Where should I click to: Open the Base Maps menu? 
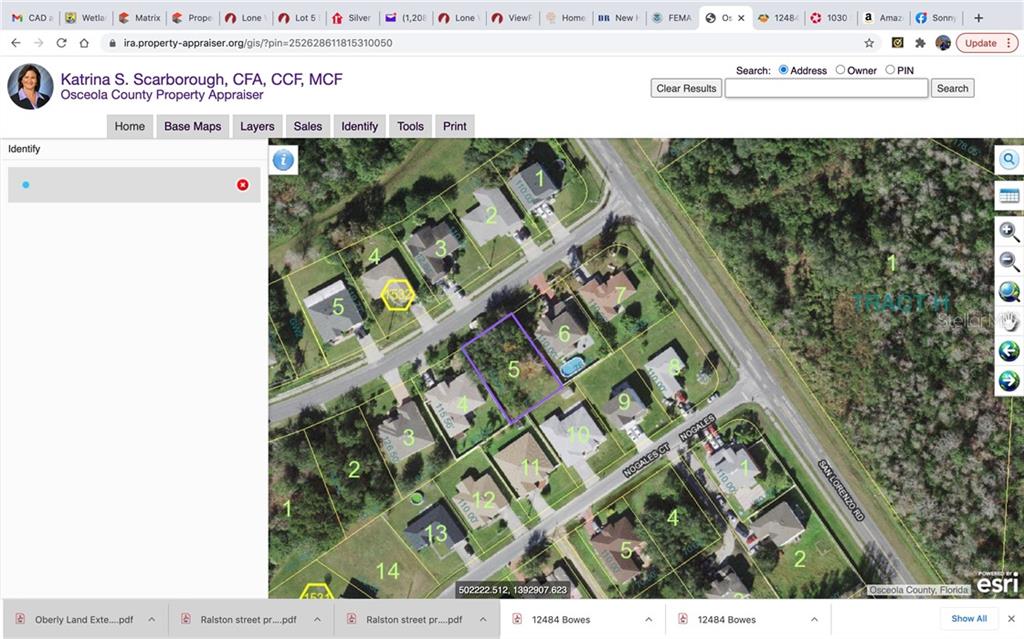pos(192,126)
